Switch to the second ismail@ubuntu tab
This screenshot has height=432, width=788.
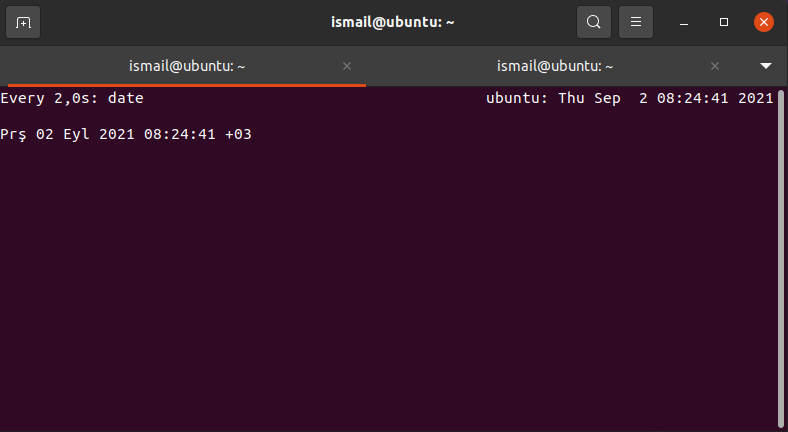pos(555,66)
